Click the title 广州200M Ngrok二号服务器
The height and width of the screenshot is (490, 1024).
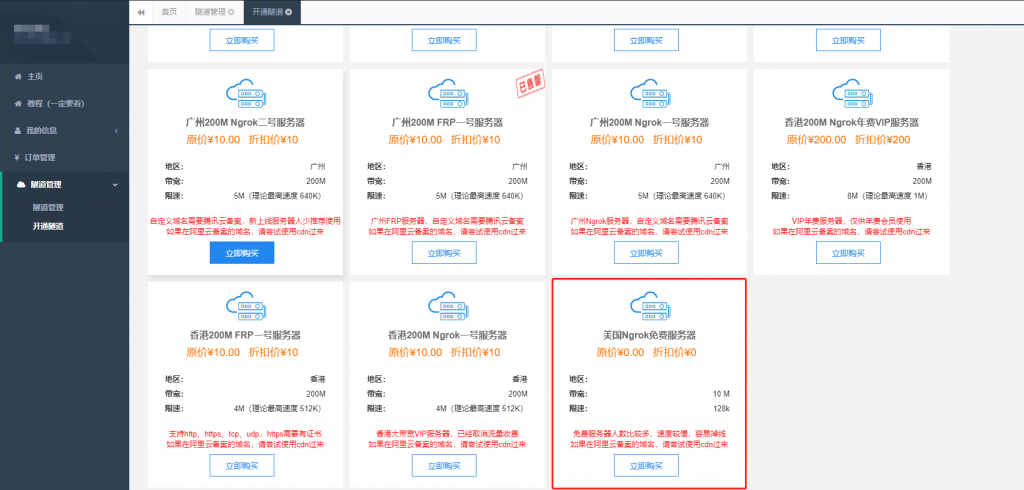[x=245, y=123]
